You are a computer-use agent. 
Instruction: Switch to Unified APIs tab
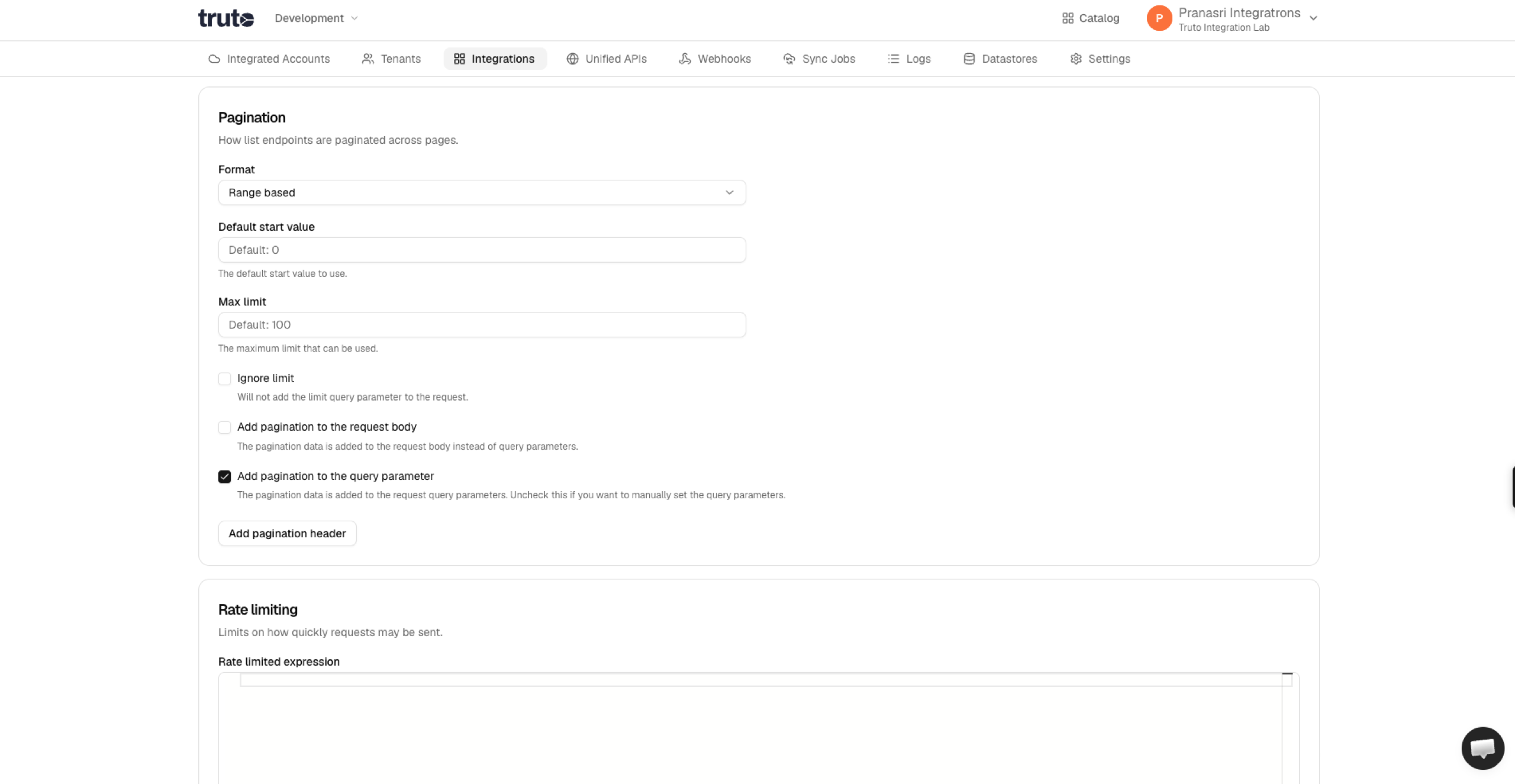(x=607, y=59)
